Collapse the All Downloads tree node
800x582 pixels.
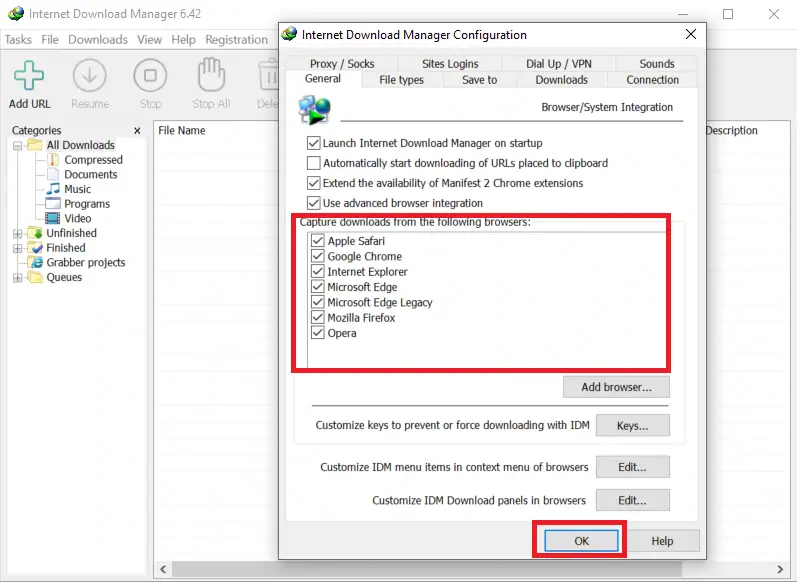point(18,145)
